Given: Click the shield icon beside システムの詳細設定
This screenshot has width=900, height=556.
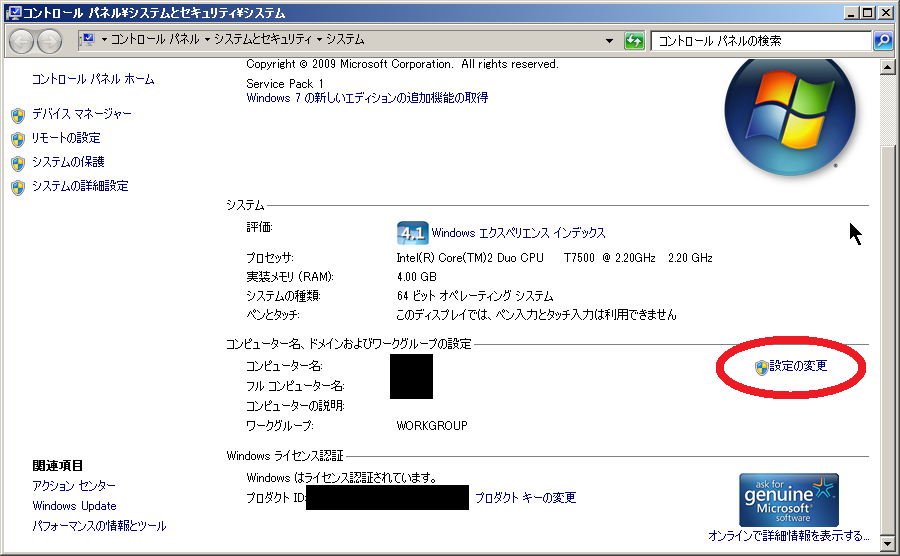Looking at the screenshot, I should (18, 188).
